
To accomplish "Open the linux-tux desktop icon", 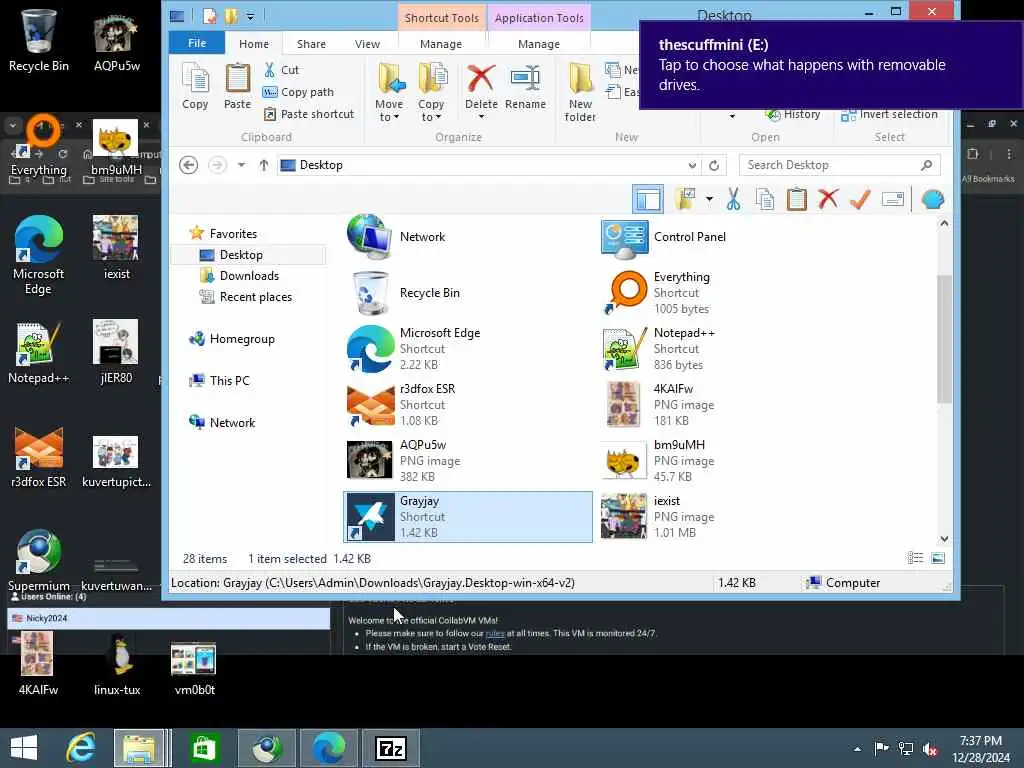I will tap(118, 664).
